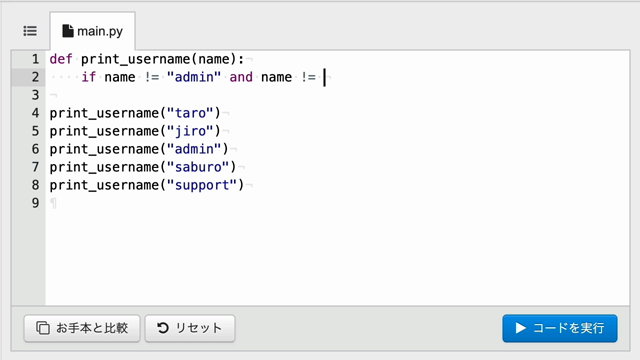640x360 pixels.
Task: Click the "saburo" string on line 7
Action: click(x=198, y=167)
